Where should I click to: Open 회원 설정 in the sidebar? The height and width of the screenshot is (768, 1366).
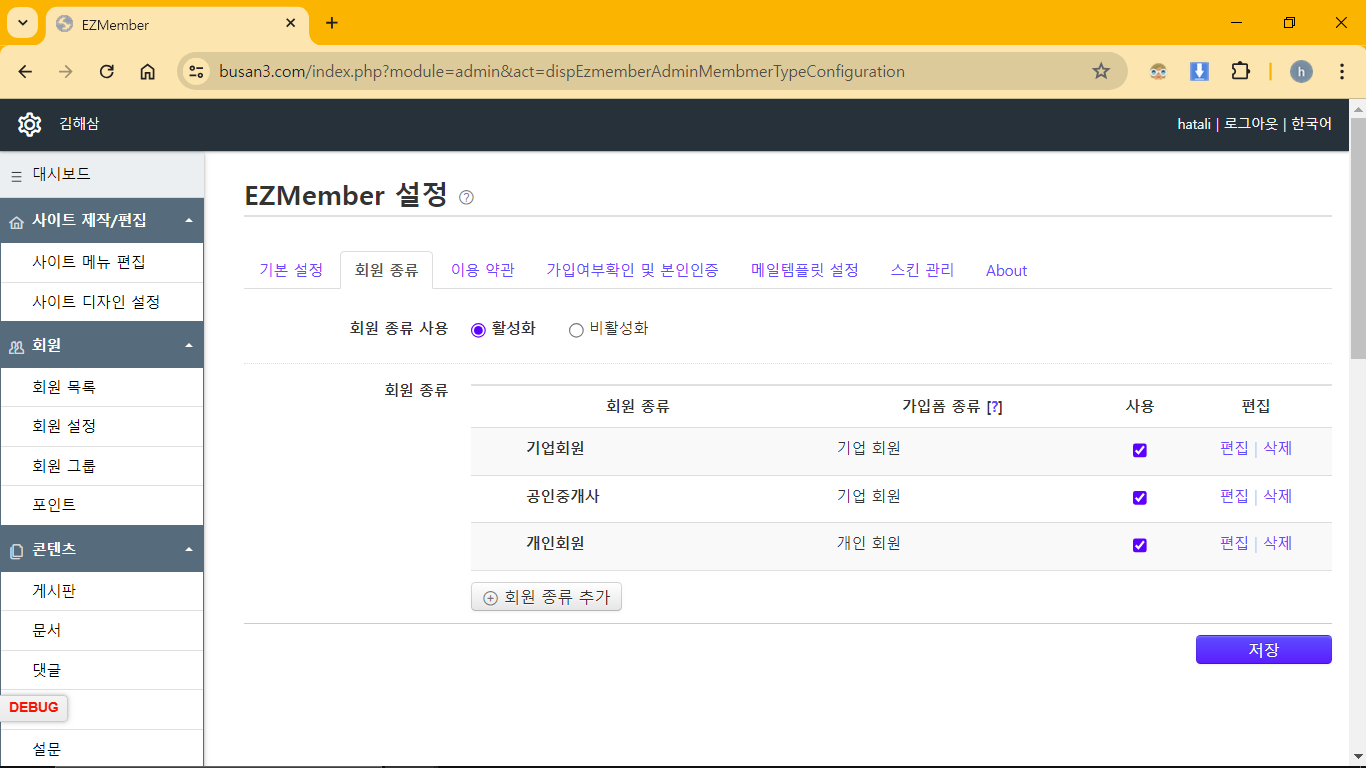pyautogui.click(x=102, y=426)
